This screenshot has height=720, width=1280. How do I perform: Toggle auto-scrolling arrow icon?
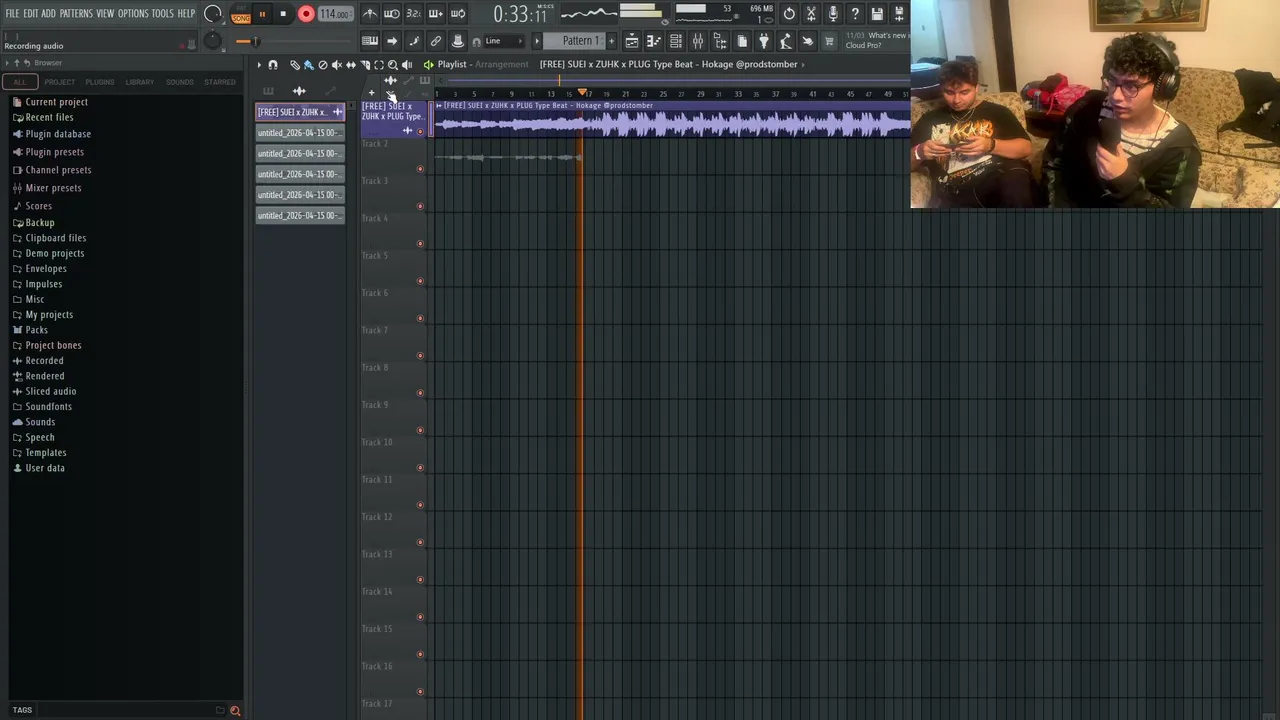point(392,41)
